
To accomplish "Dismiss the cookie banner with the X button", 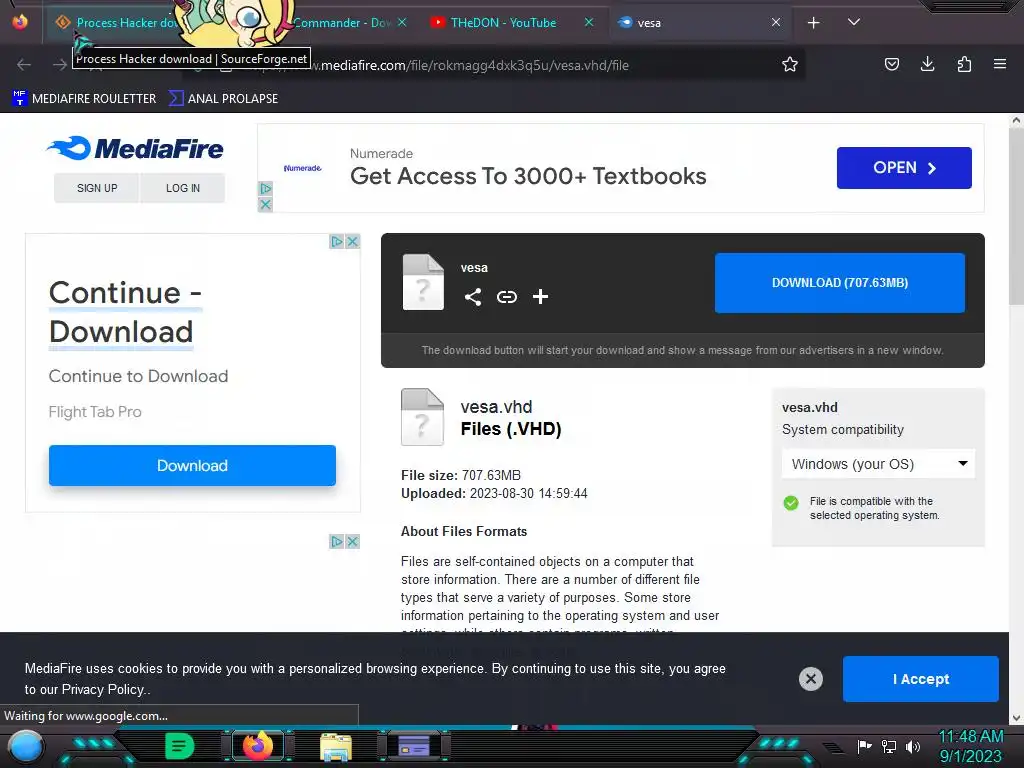I will click(x=810, y=679).
